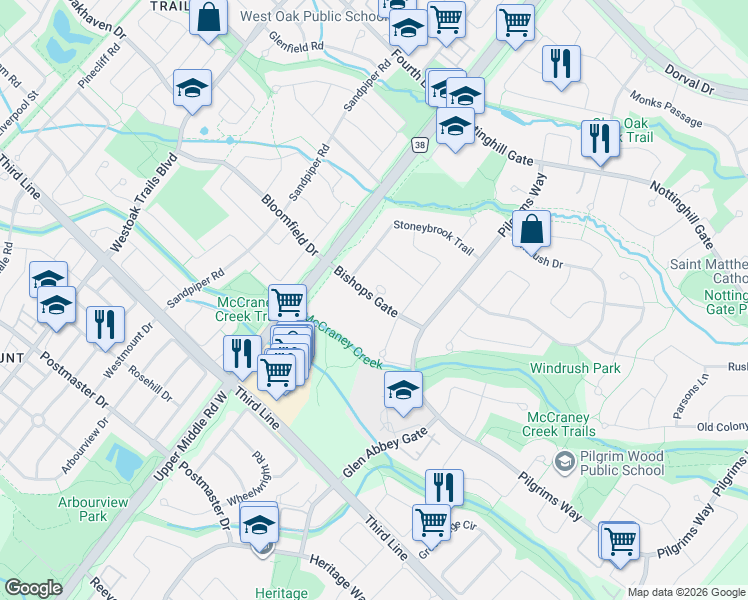
Task: Select the Arbourview Park label
Action: (93, 509)
